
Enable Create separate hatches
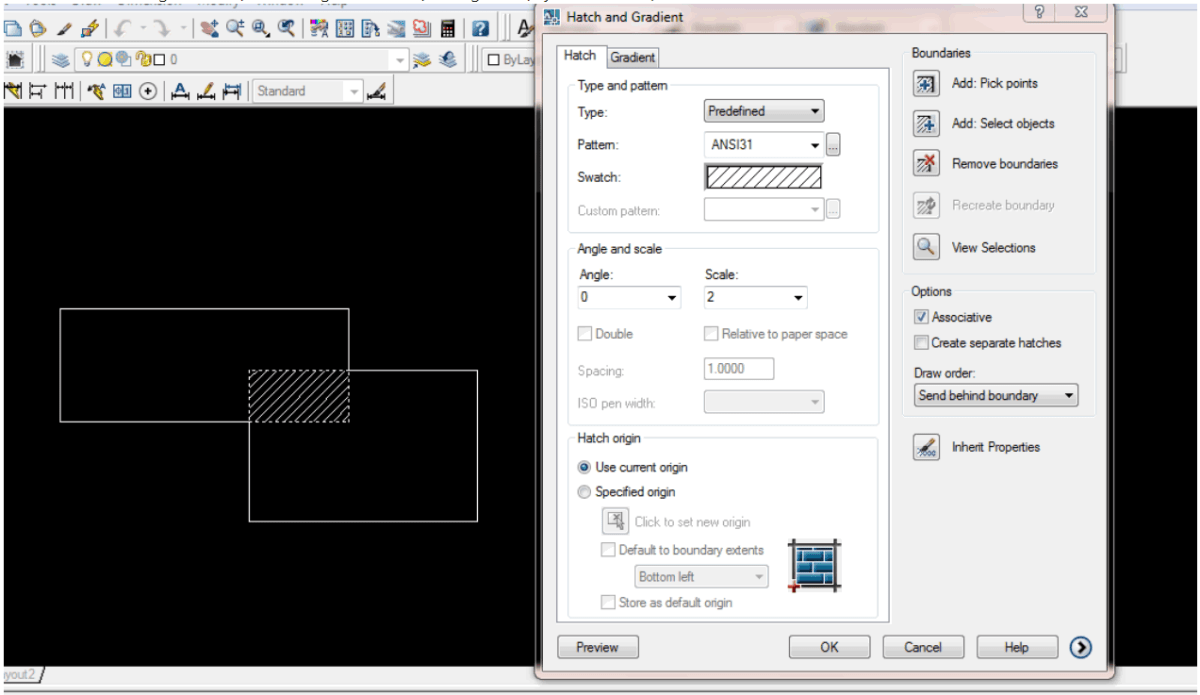[920, 342]
